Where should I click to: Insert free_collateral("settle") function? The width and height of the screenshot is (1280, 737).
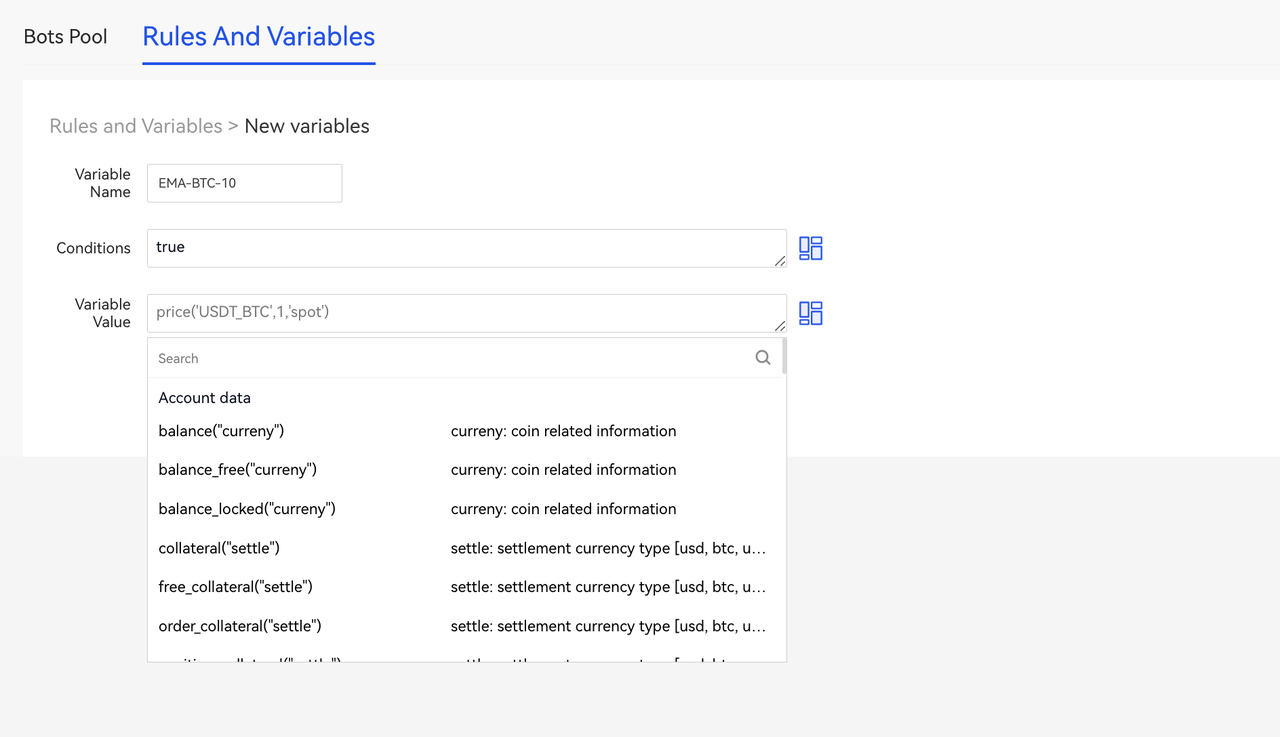235,587
